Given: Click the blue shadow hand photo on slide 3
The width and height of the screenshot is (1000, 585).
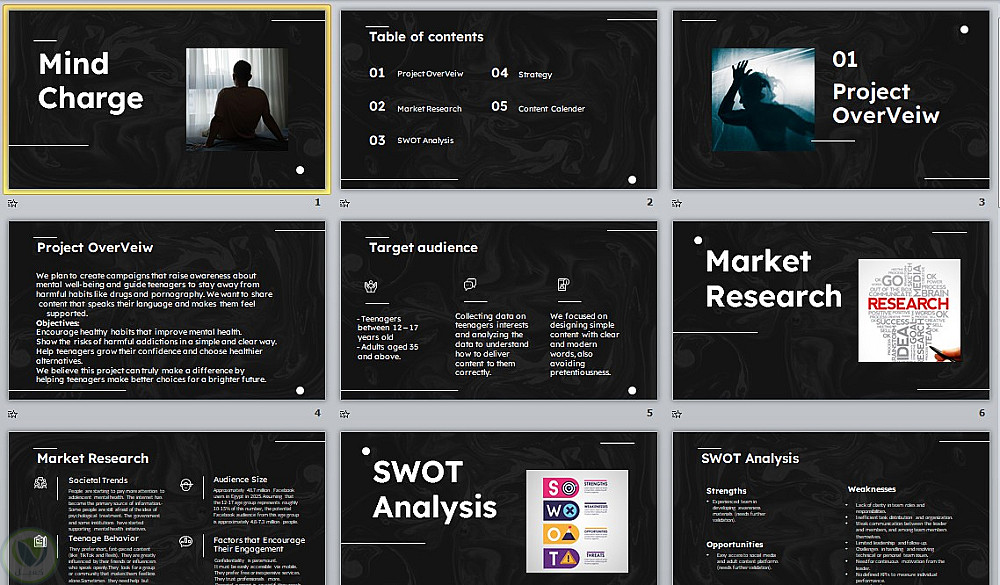Looking at the screenshot, I should coord(763,100).
